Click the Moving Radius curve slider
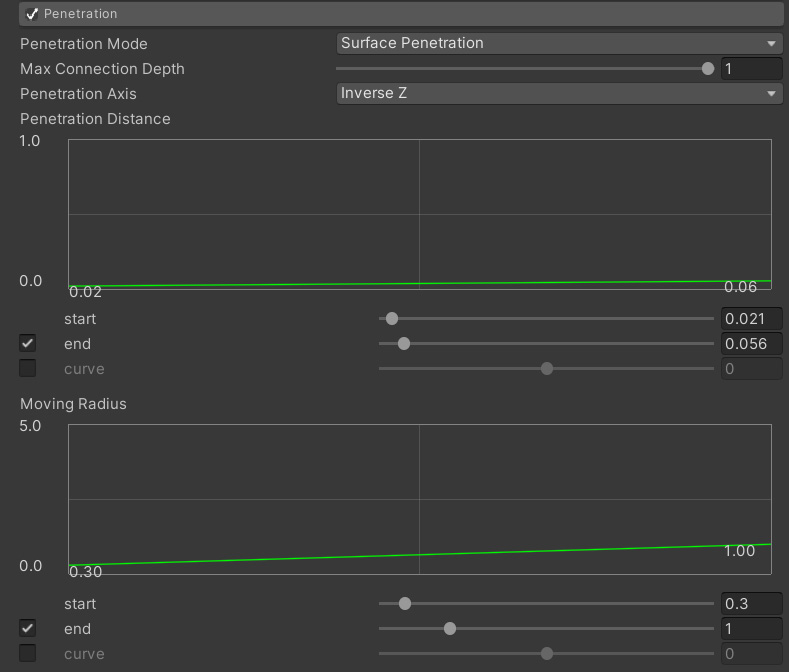The image size is (789, 672). point(546,653)
